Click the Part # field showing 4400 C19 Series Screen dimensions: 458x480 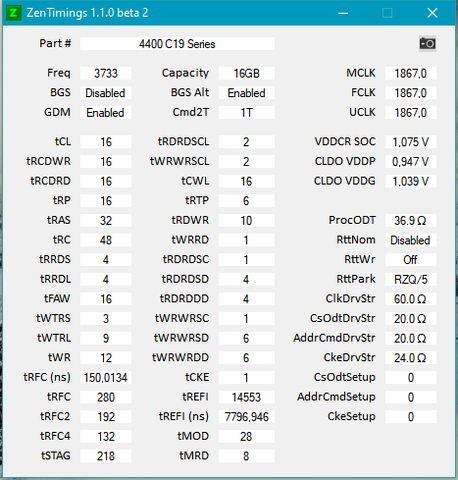(x=177, y=44)
